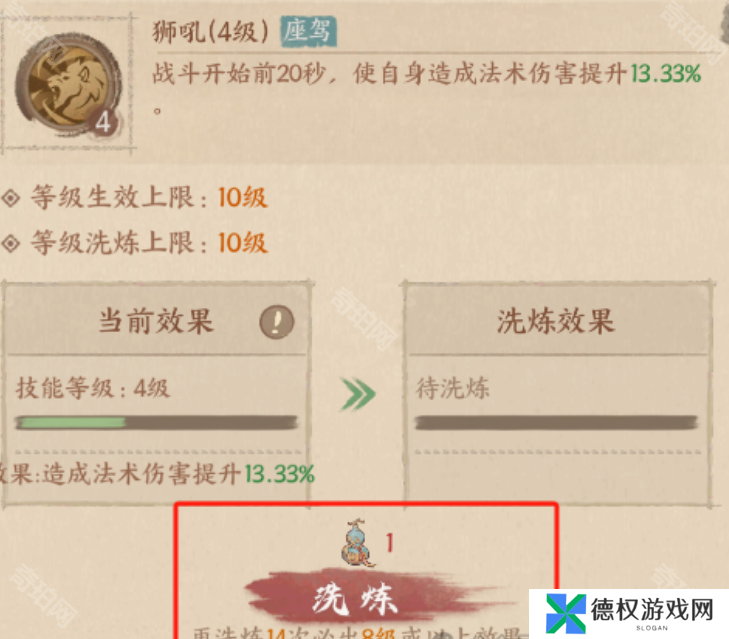Click the green skill level progress bar

click(156, 422)
